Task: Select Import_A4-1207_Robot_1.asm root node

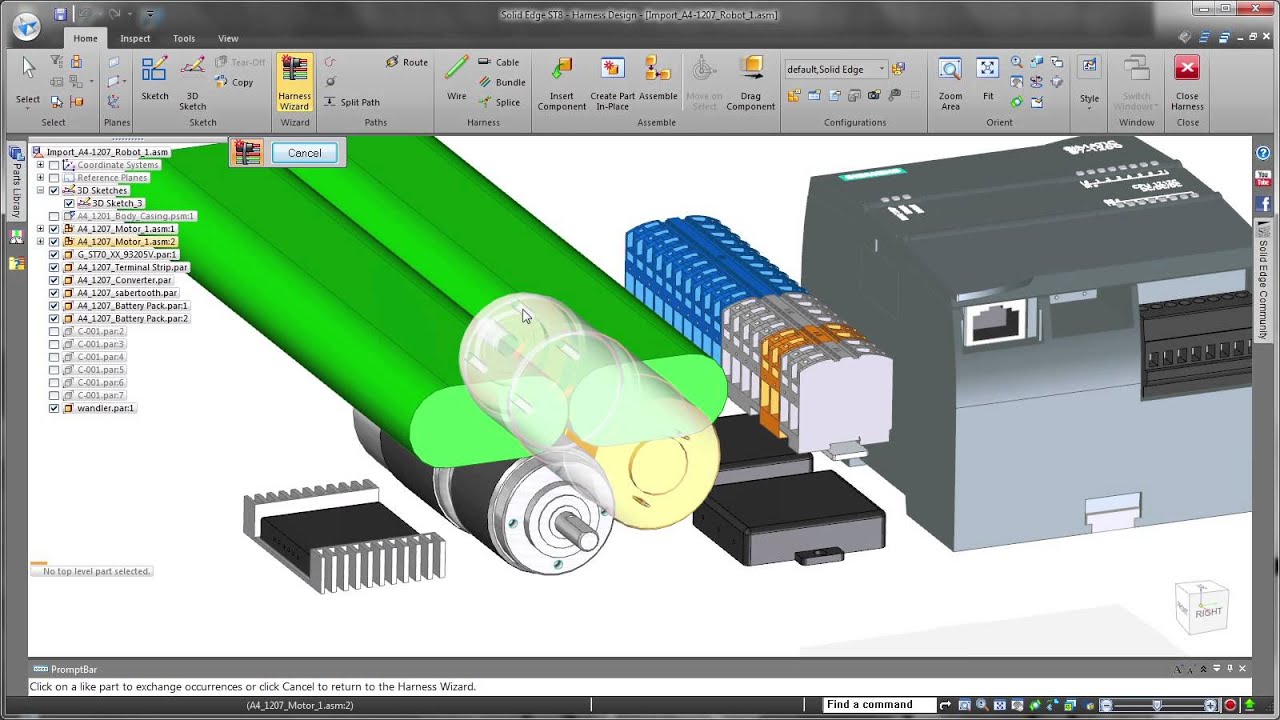Action: tap(107, 152)
